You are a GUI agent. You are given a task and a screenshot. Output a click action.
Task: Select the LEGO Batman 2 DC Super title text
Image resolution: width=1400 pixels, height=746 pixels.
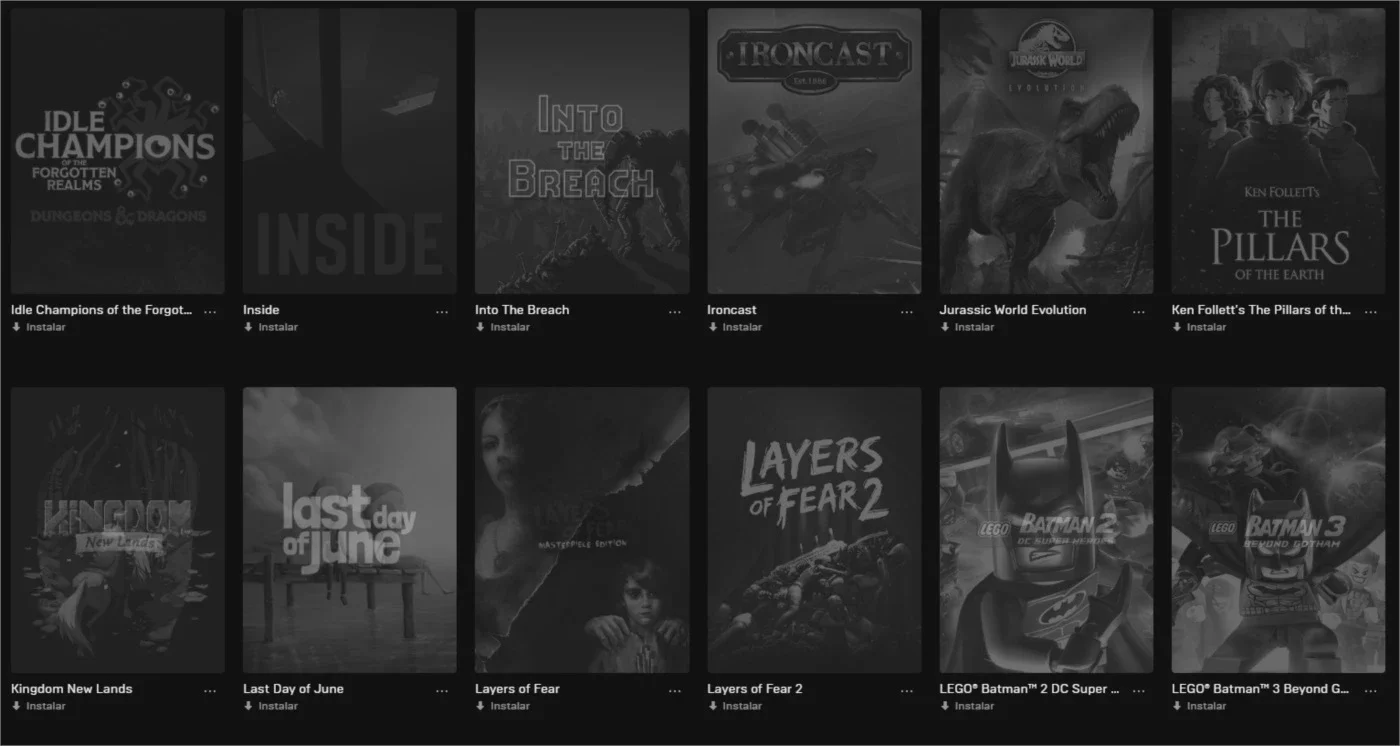click(1029, 689)
